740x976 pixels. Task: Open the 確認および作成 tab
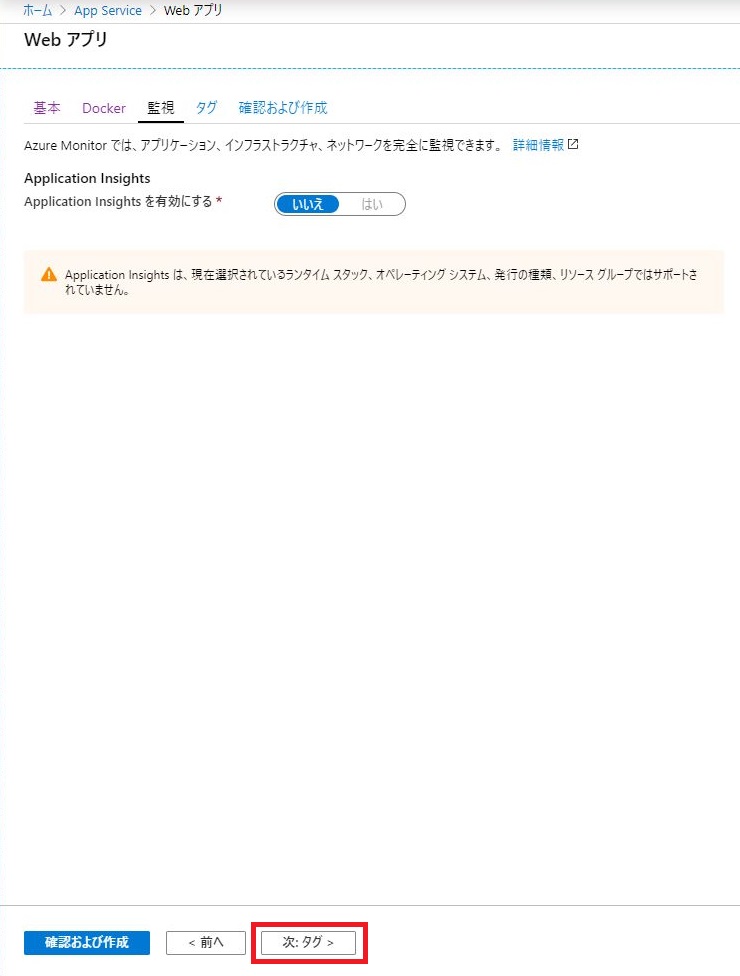283,108
